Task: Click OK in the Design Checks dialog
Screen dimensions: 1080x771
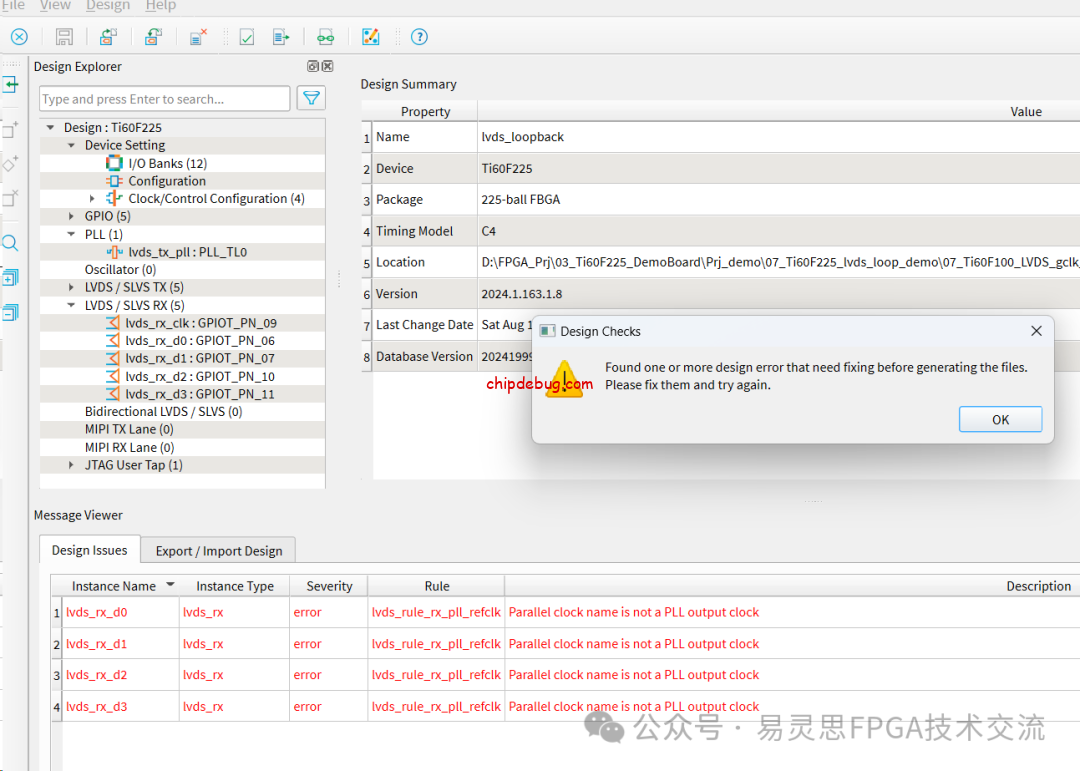Action: [x=1000, y=419]
